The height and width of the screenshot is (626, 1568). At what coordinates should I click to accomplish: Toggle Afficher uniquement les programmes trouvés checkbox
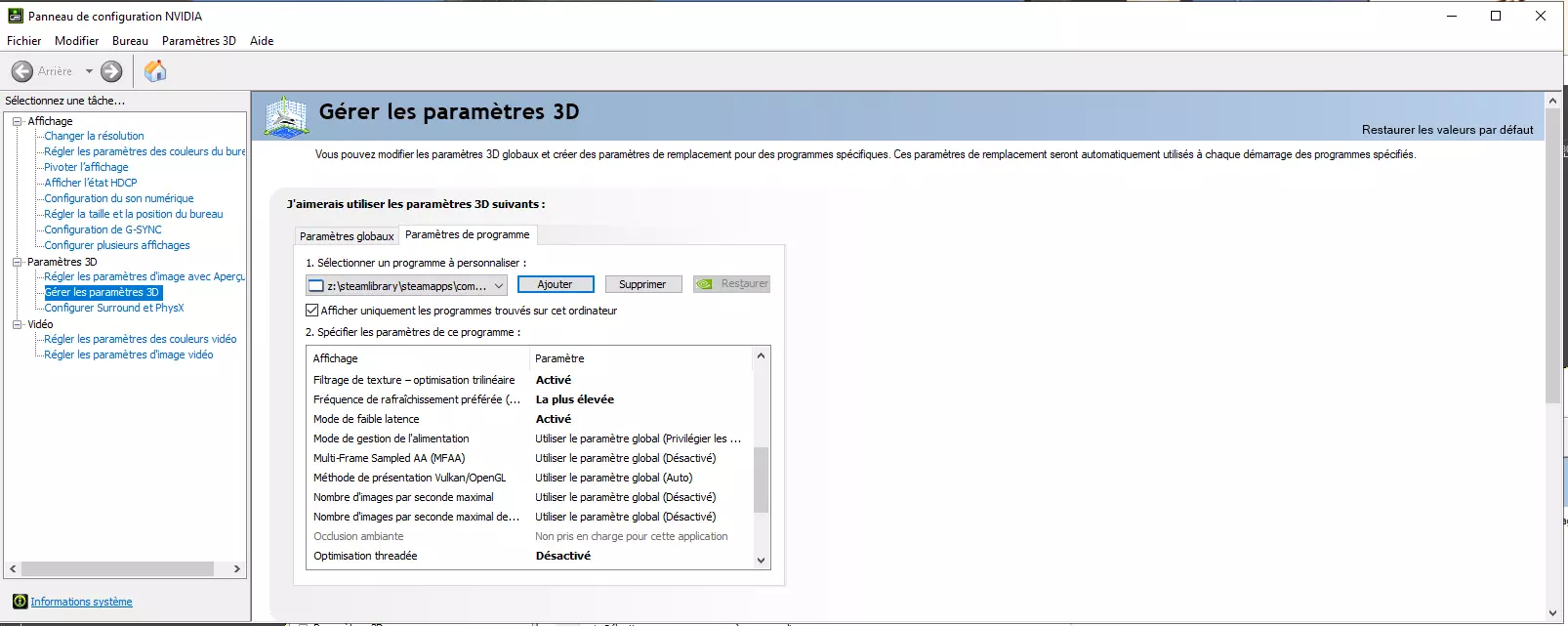(x=312, y=311)
